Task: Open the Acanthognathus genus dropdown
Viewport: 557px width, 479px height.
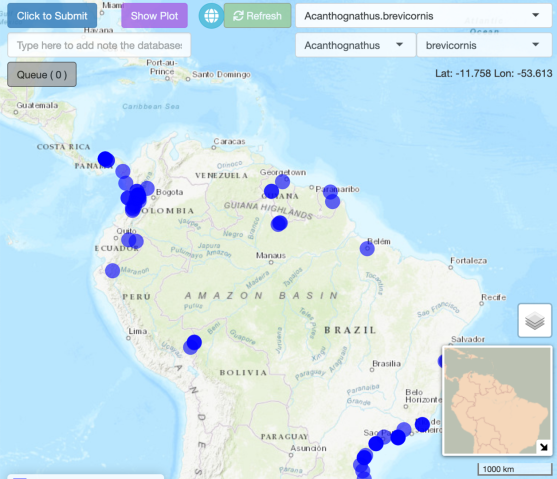Action: pyautogui.click(x=355, y=45)
